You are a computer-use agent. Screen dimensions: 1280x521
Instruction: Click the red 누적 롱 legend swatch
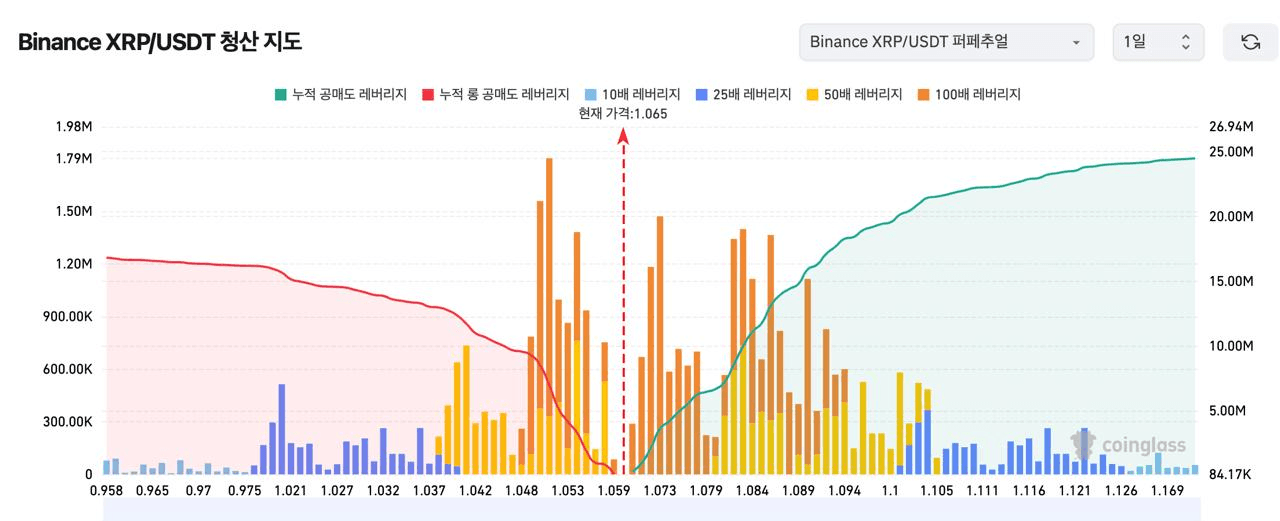coord(428,94)
